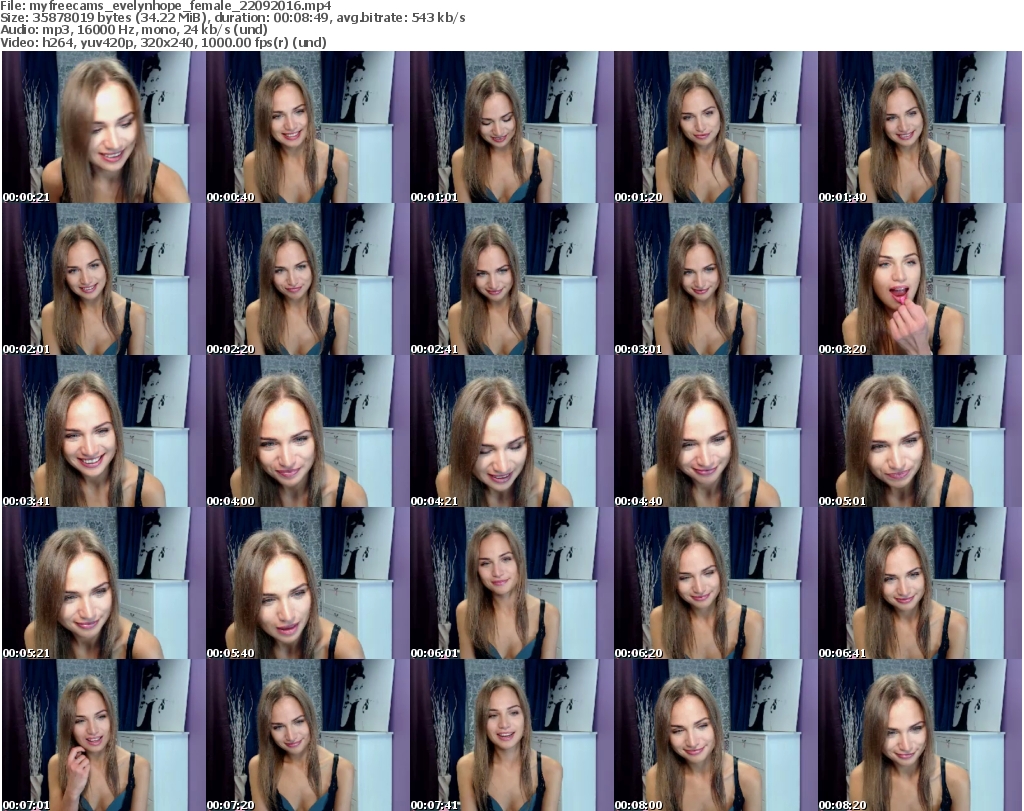Open the thumbnail at 00:01:01
1024x811 pixels.
(x=511, y=127)
